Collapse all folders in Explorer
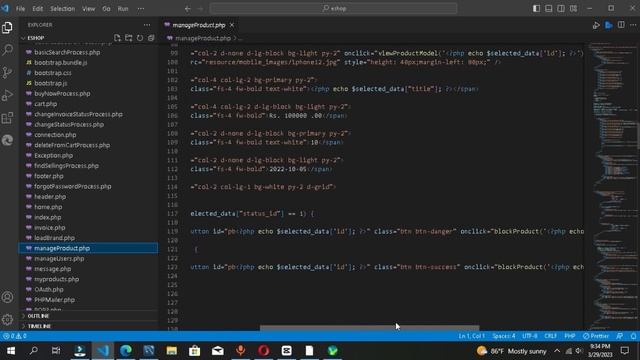 pos(151,38)
